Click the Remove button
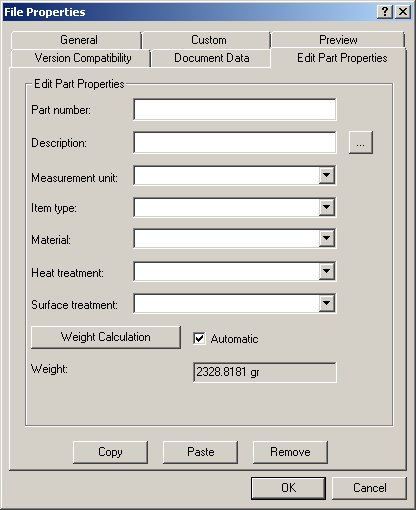This screenshot has width=416, height=510. (290, 452)
